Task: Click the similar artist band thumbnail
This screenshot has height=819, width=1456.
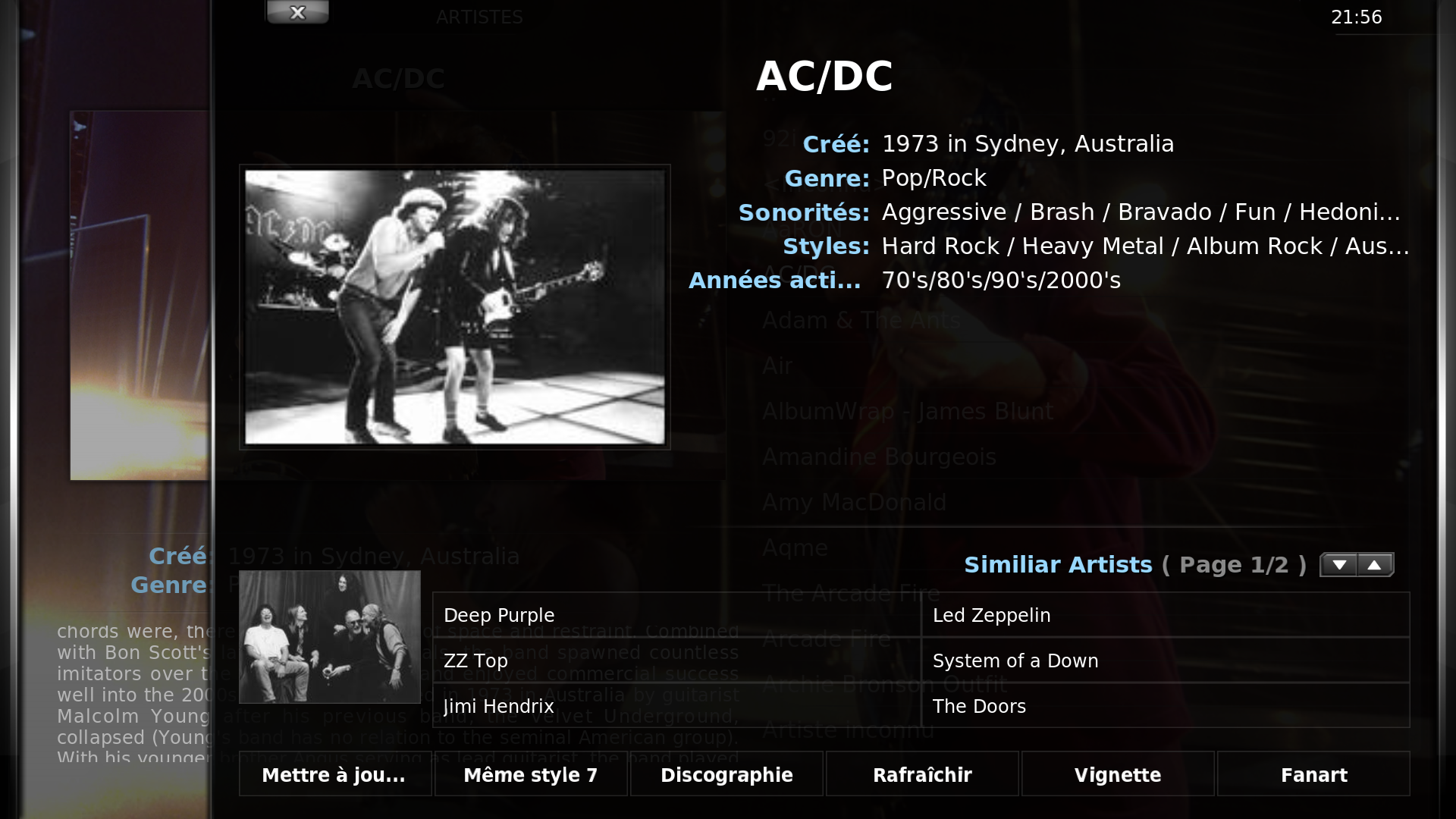Action: point(330,637)
